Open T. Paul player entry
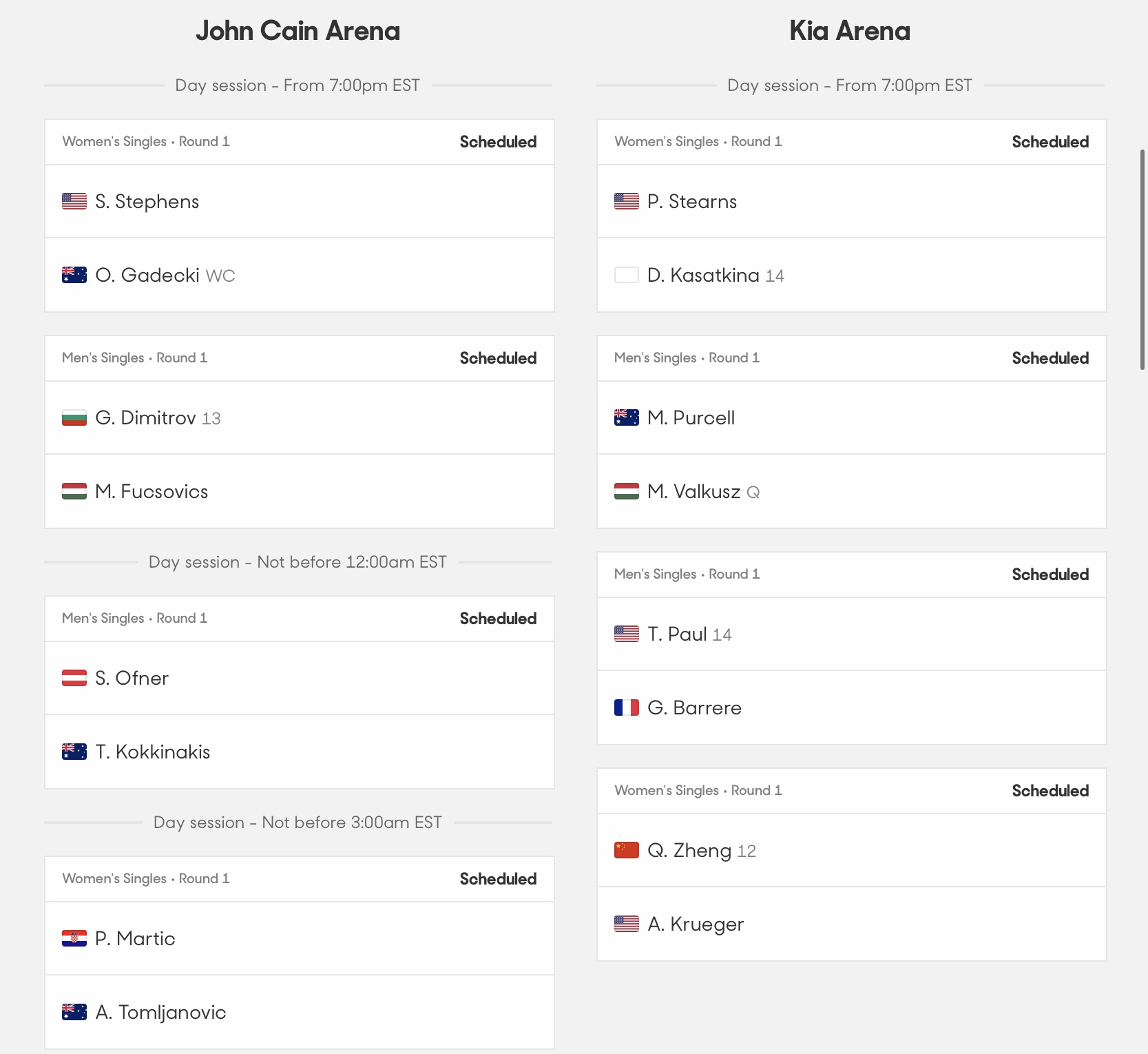Screen dimensions: 1148x1054 point(852,634)
